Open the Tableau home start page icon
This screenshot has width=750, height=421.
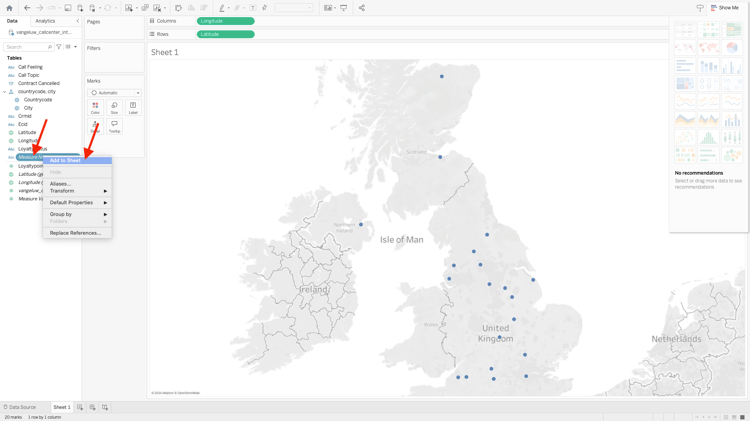coord(9,8)
